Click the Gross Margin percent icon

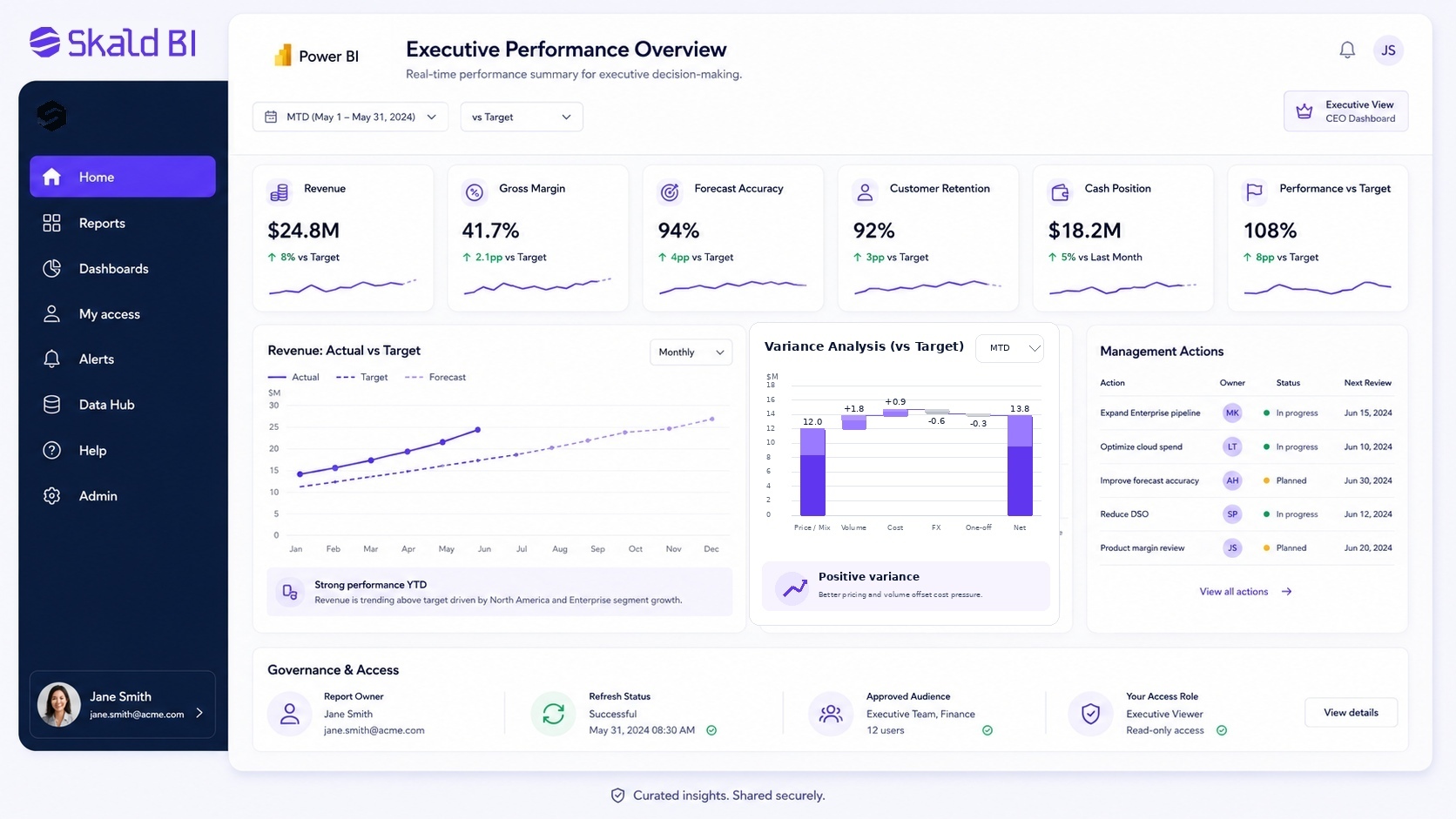click(475, 192)
